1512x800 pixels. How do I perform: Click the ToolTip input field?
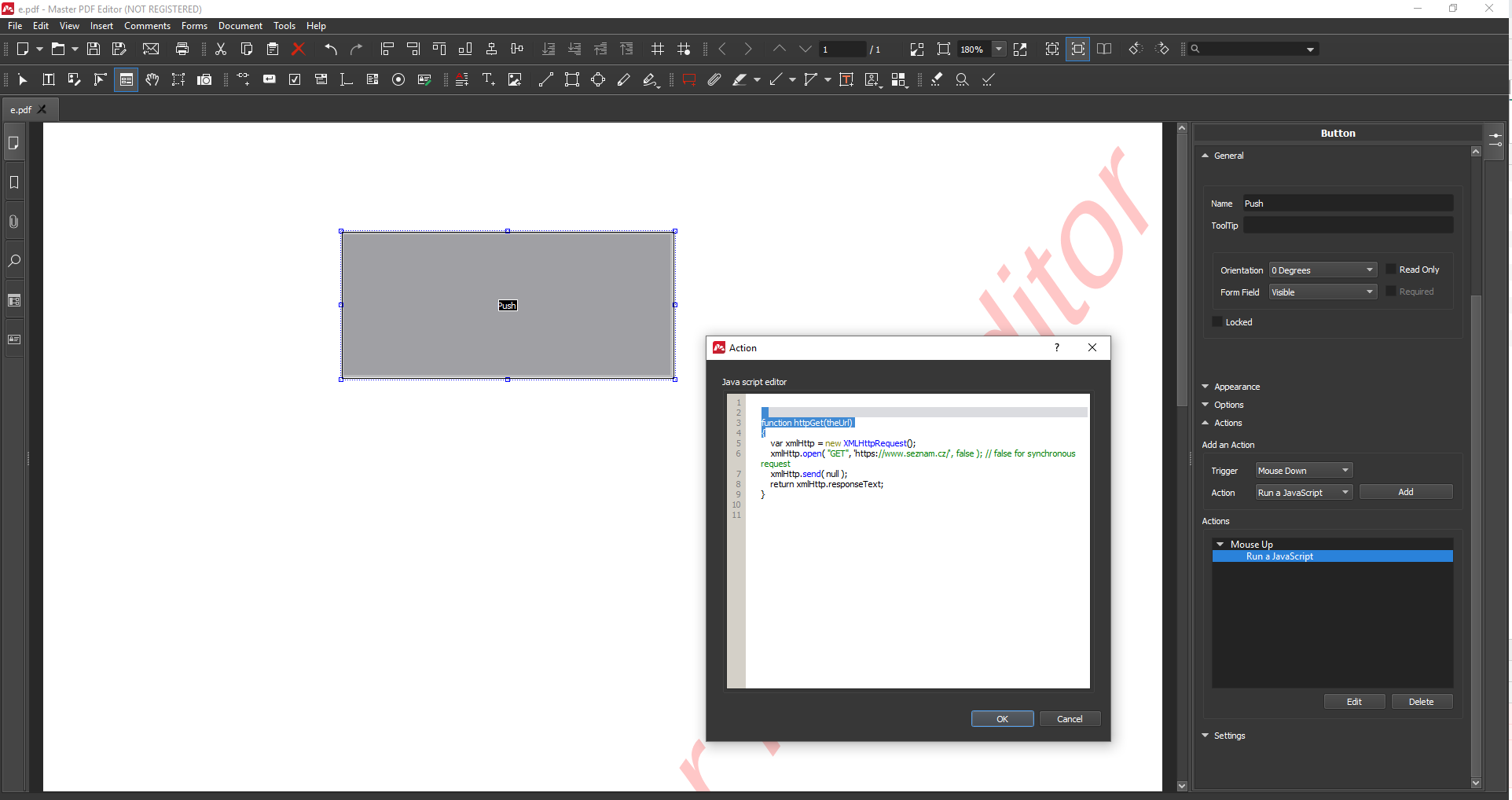pyautogui.click(x=1347, y=225)
